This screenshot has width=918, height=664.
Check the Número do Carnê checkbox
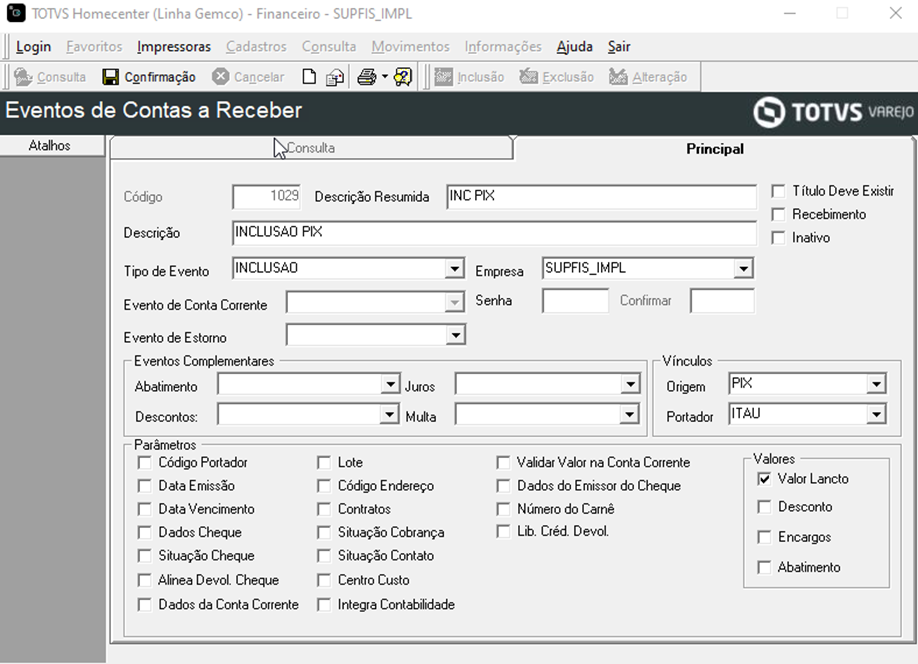tap(503, 509)
